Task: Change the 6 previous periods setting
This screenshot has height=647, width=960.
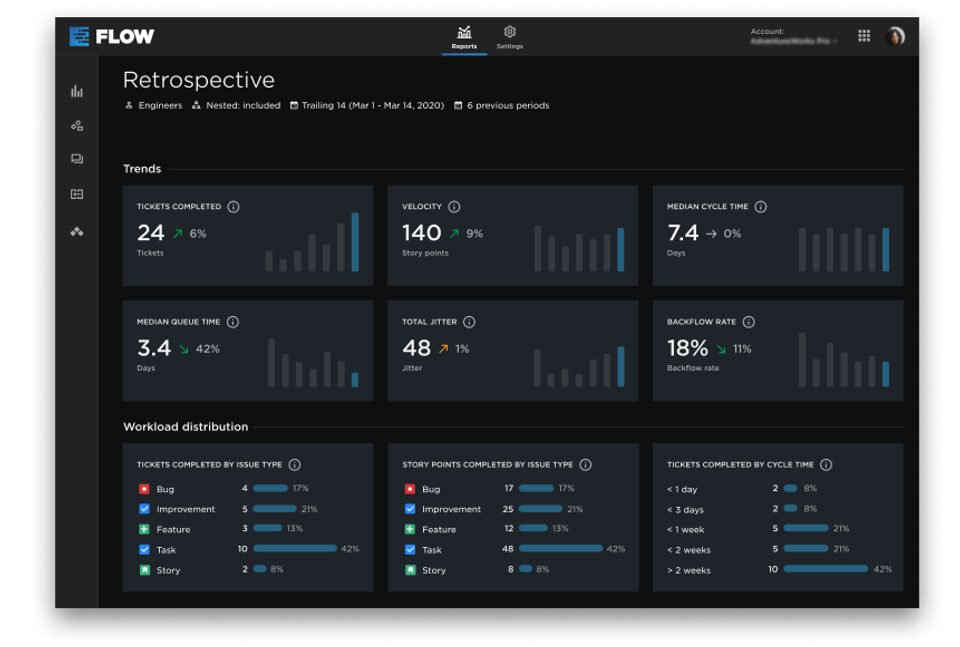Action: [503, 105]
